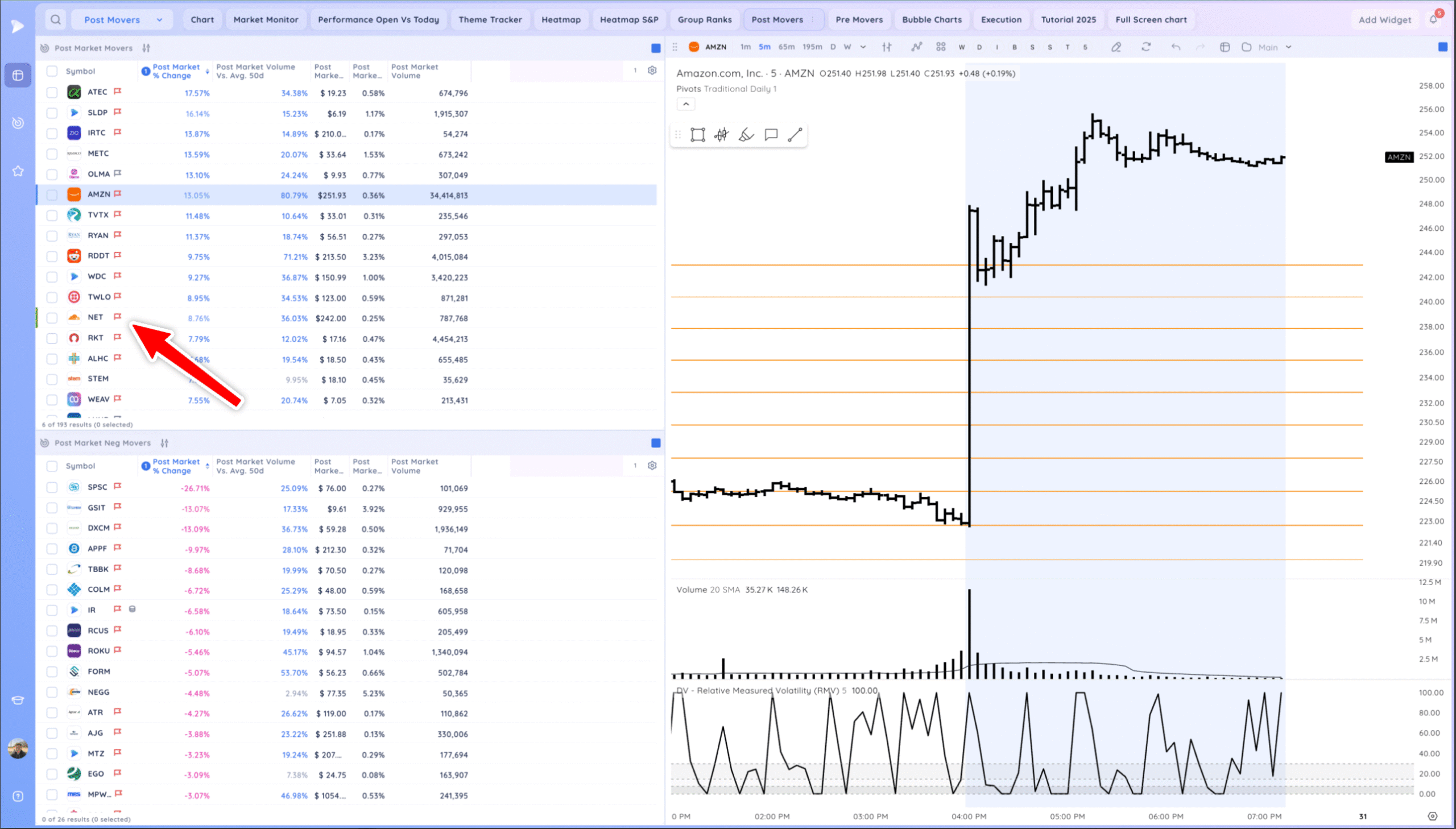The width and height of the screenshot is (1456, 829).
Task: Open filter sliders for Post Market Neg Movers
Action: click(164, 443)
